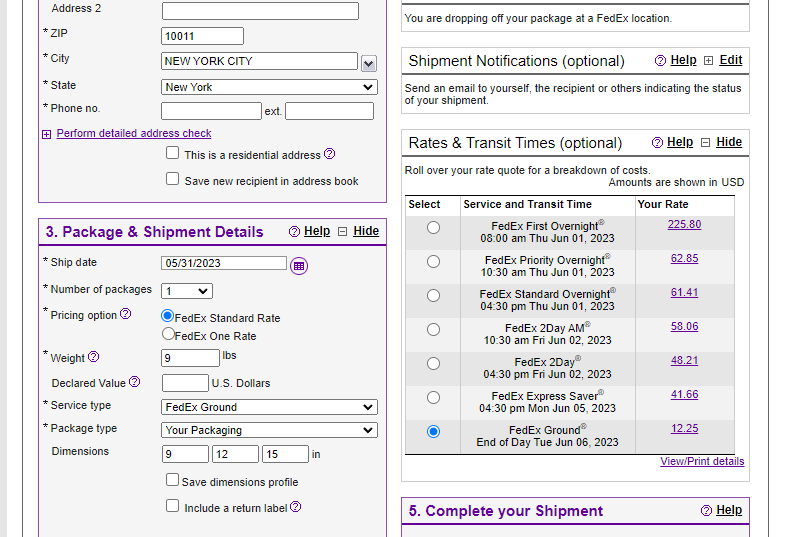Open the State dropdown showing New York

click(x=269, y=87)
